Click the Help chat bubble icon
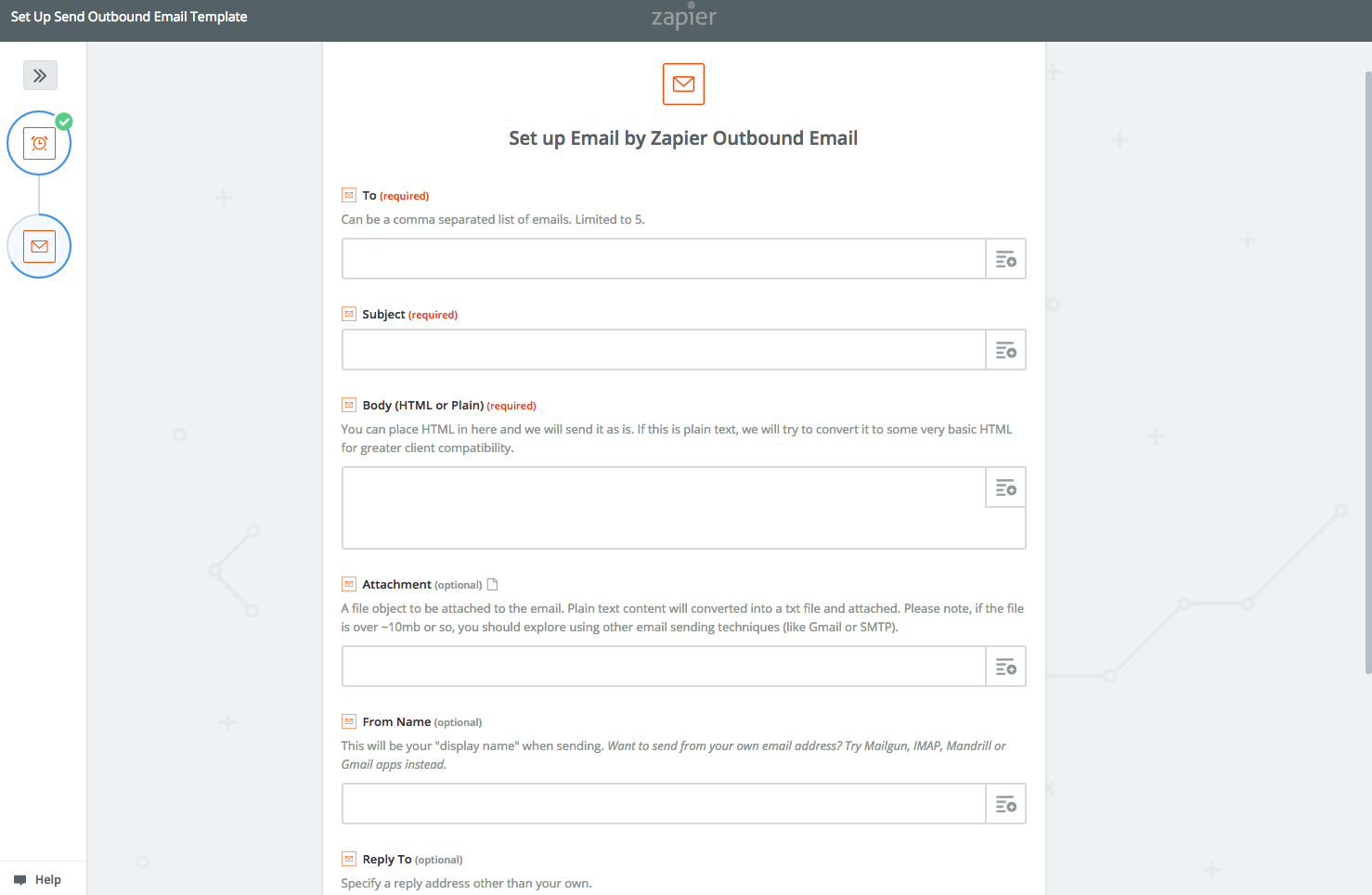Image resolution: width=1372 pixels, height=895 pixels. [20, 880]
